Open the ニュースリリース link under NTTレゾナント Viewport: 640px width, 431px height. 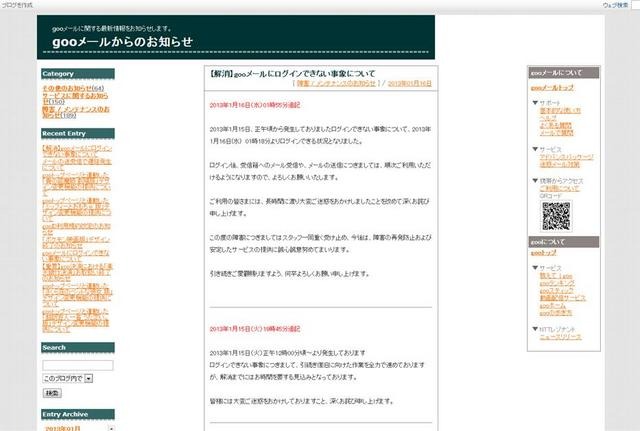click(x=560, y=337)
